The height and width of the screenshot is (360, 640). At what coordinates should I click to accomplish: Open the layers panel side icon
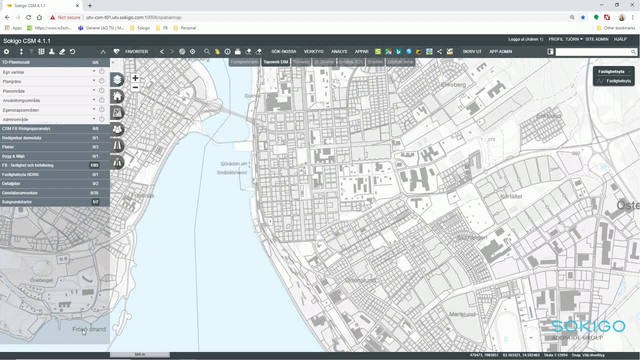[x=118, y=80]
